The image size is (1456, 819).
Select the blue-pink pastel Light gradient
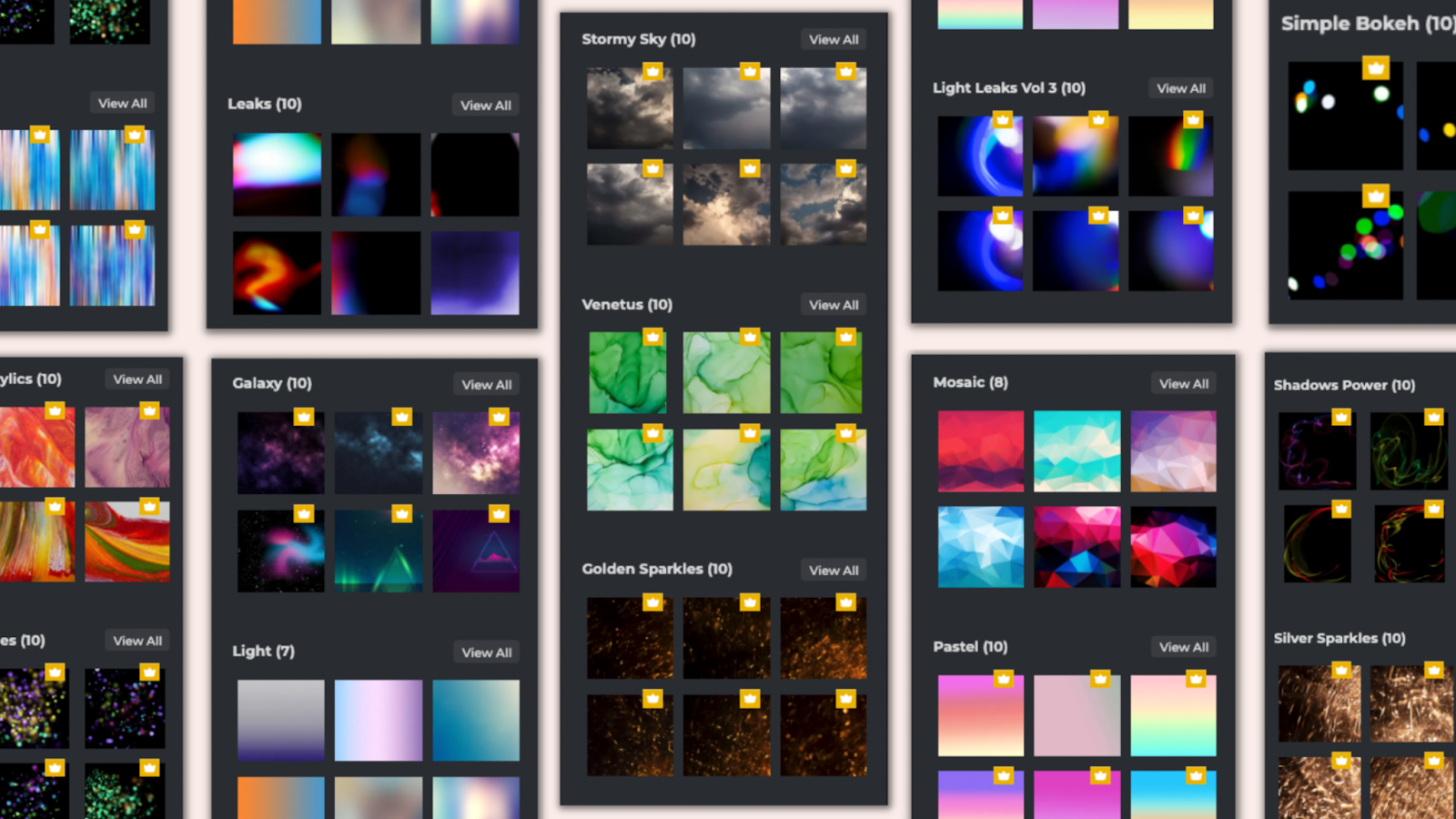click(x=379, y=720)
